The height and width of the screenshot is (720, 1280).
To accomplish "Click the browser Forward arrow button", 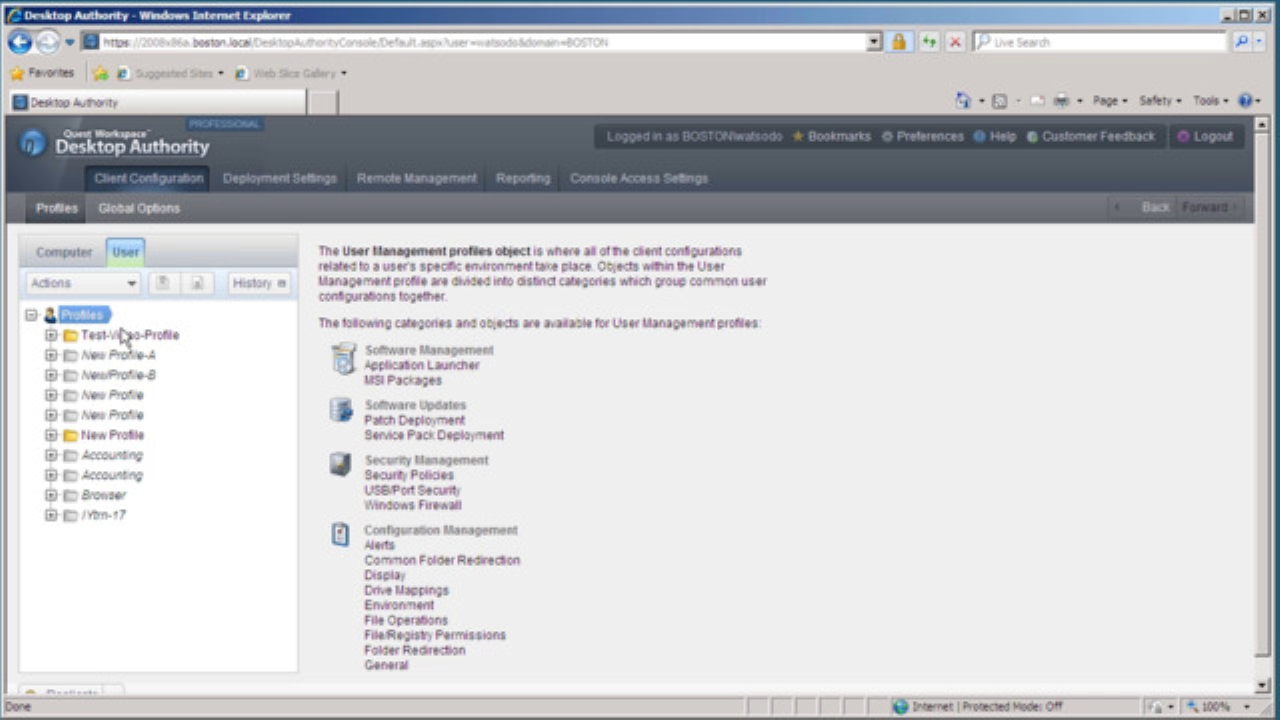I will (x=47, y=42).
